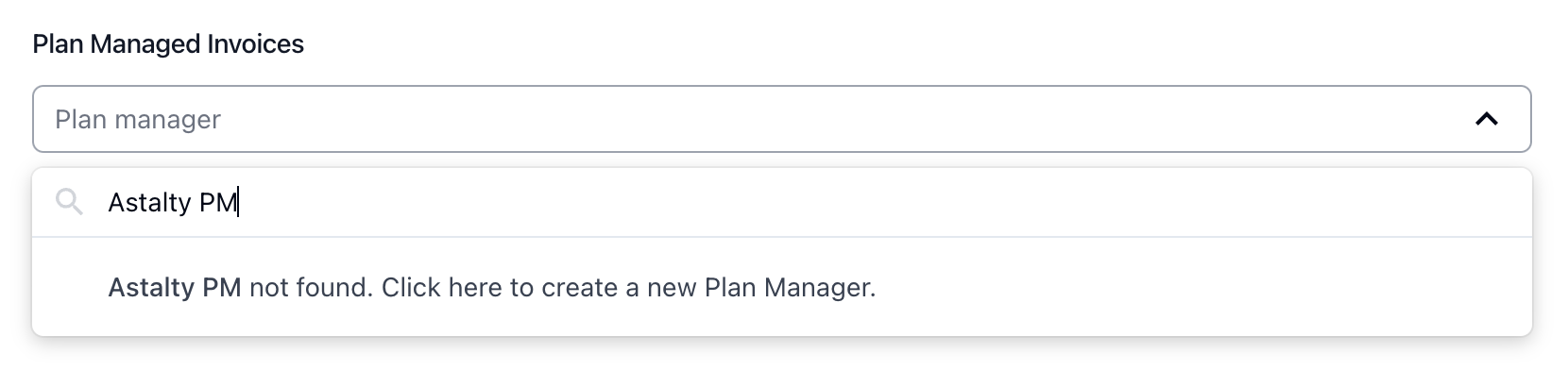Click the "Plan manager" placeholder text
Screen dimensions: 1568x370
coord(138,120)
